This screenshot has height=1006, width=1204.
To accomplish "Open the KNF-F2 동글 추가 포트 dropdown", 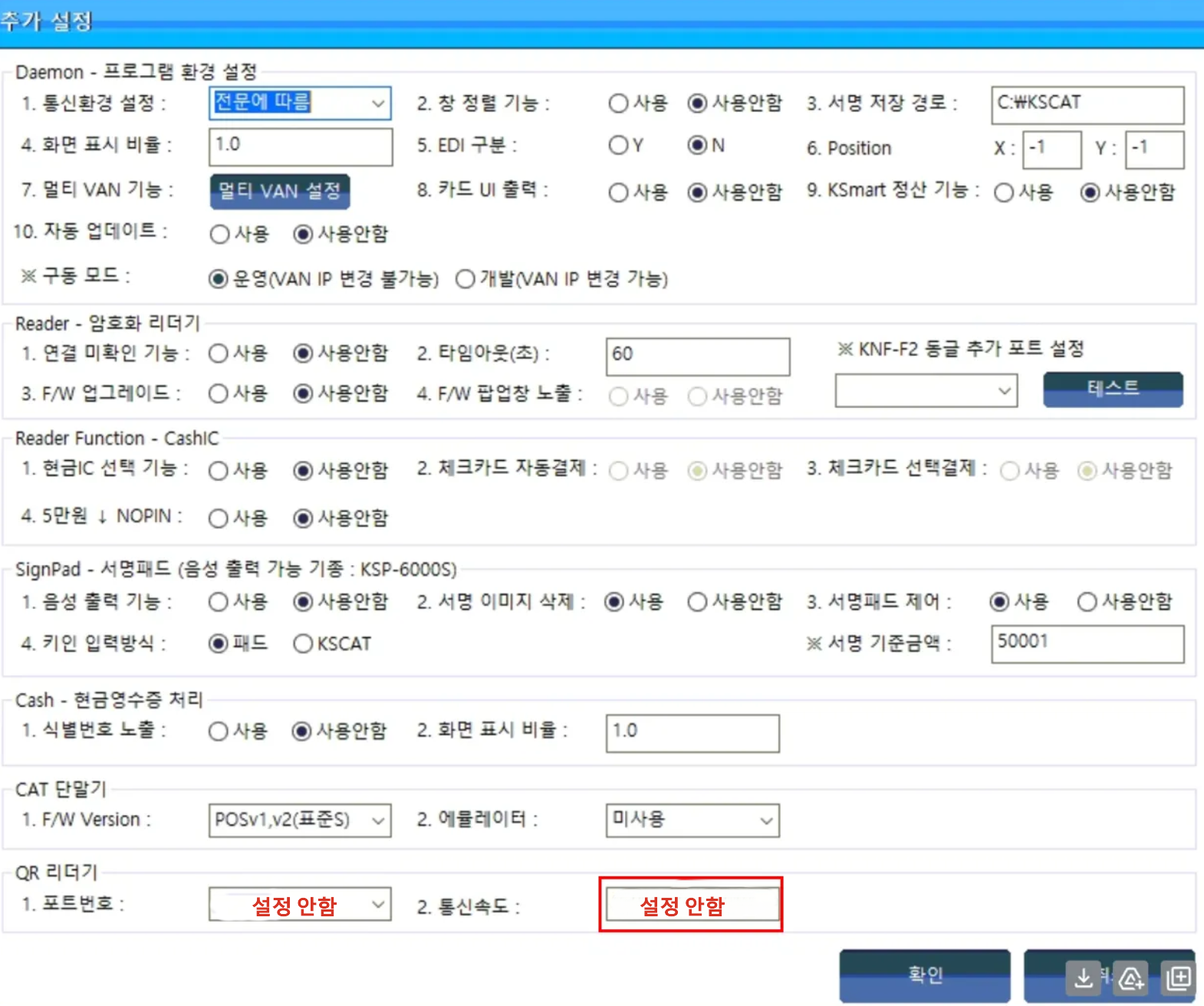I will pyautogui.click(x=926, y=391).
